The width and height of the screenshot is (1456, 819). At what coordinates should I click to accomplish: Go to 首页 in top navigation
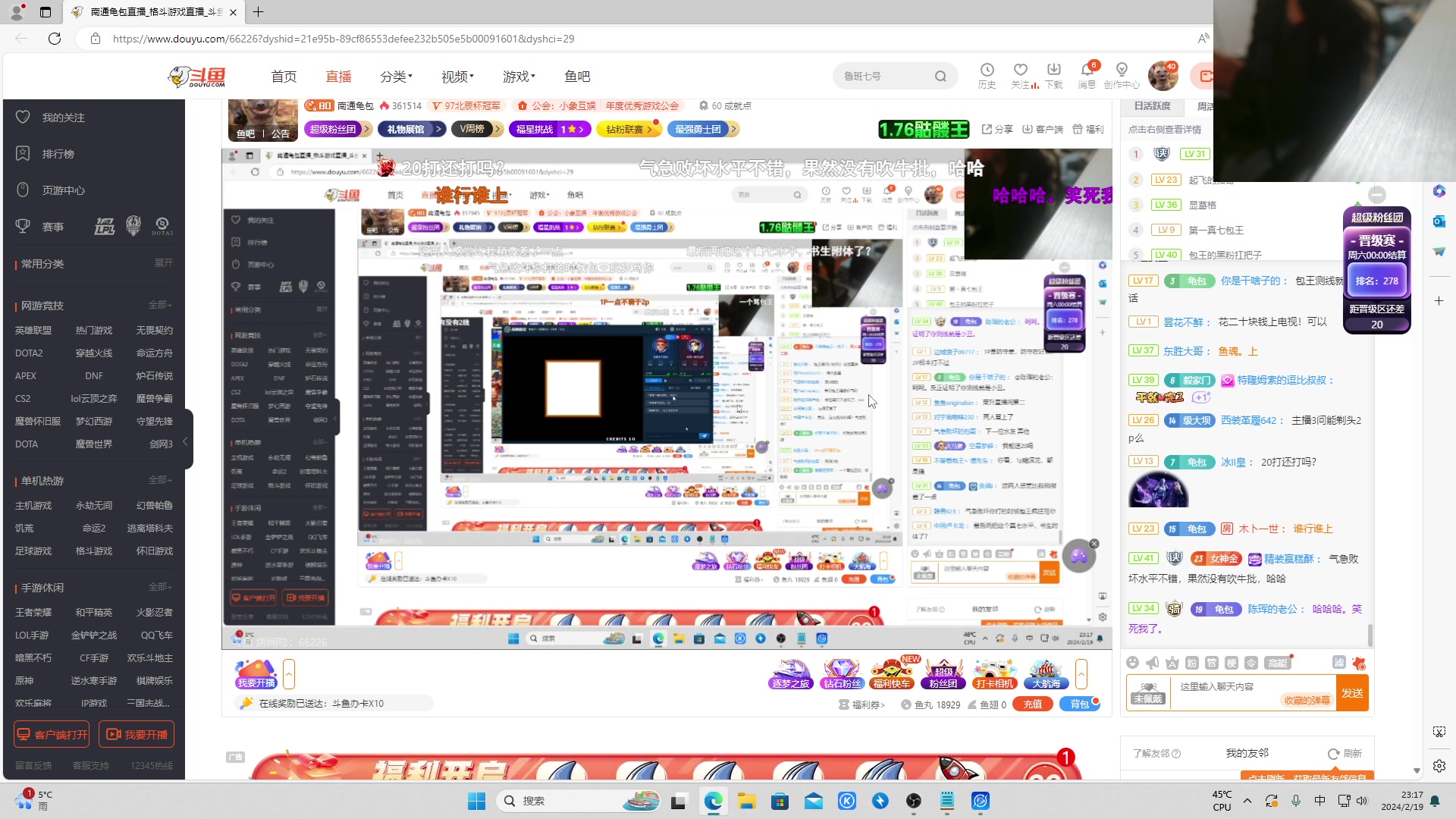[x=284, y=77]
